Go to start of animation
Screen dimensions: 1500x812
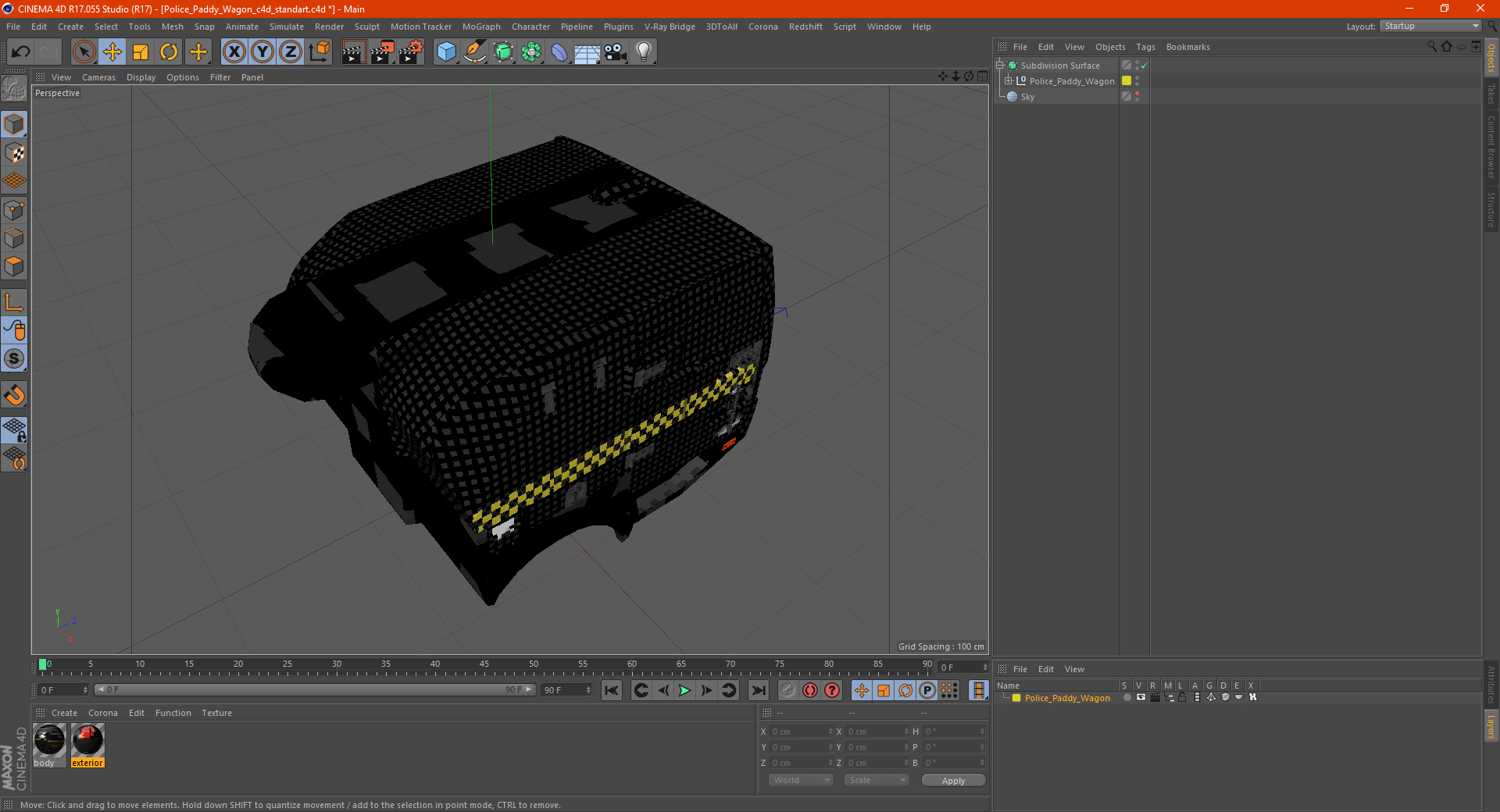pyautogui.click(x=612, y=690)
